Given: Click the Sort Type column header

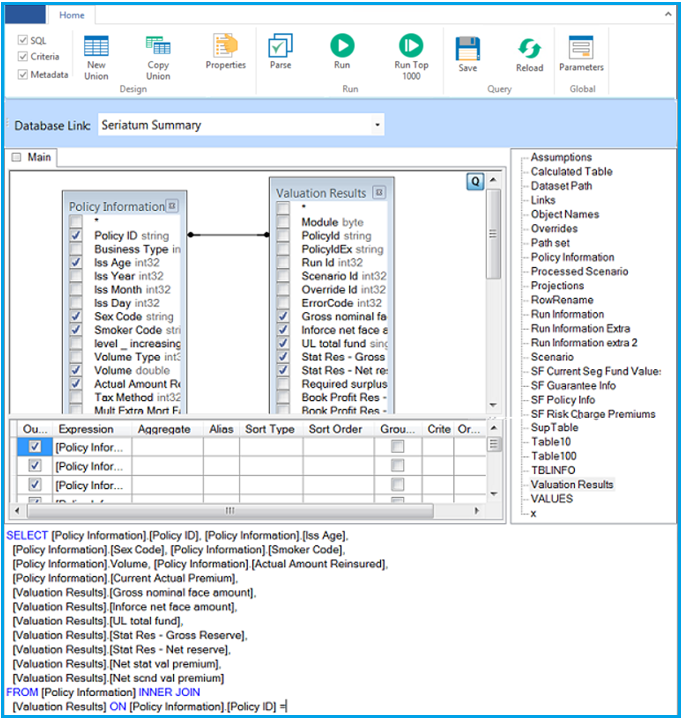Looking at the screenshot, I should 270,429.
